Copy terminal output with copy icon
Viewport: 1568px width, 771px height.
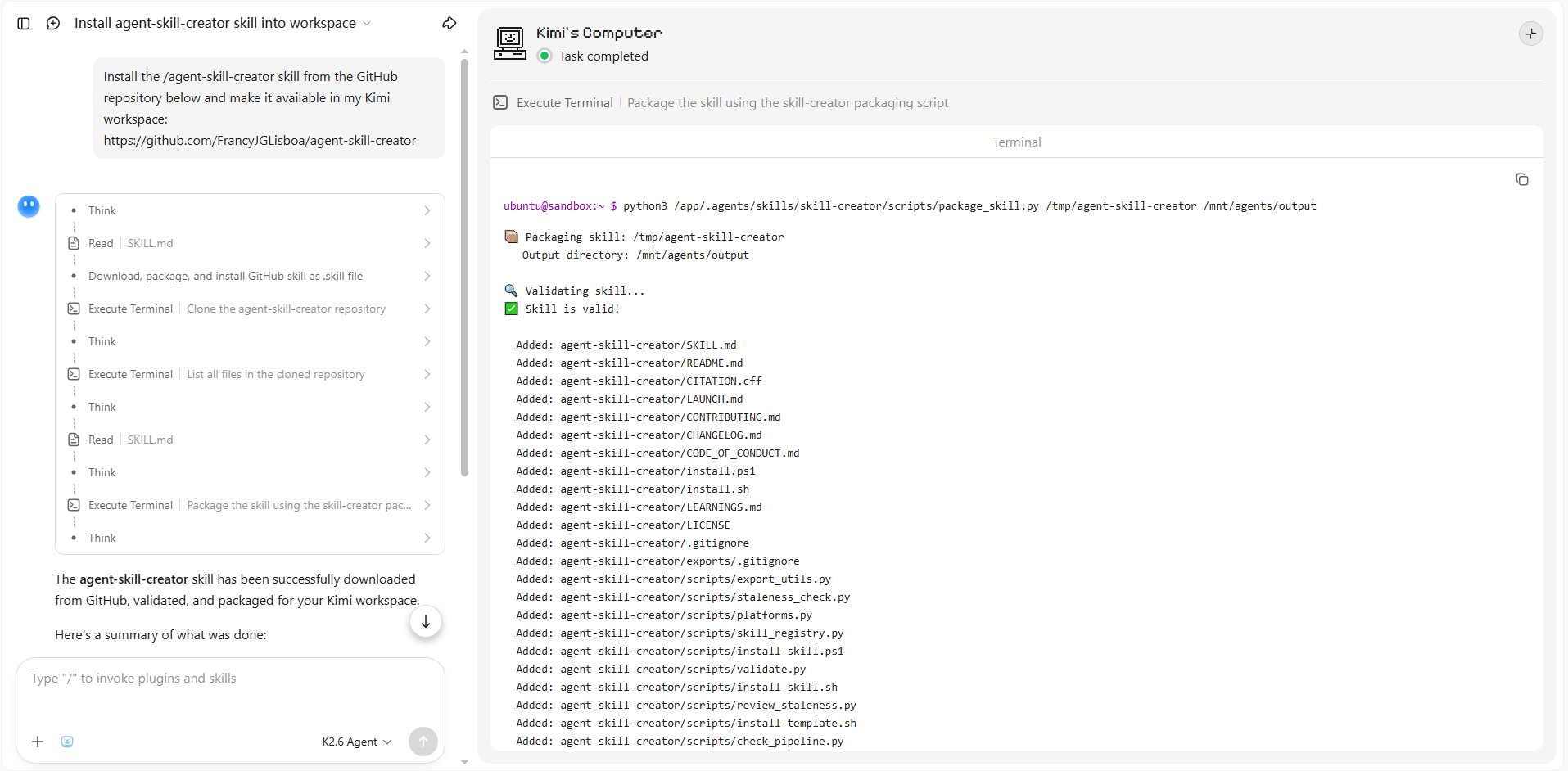pyautogui.click(x=1521, y=179)
